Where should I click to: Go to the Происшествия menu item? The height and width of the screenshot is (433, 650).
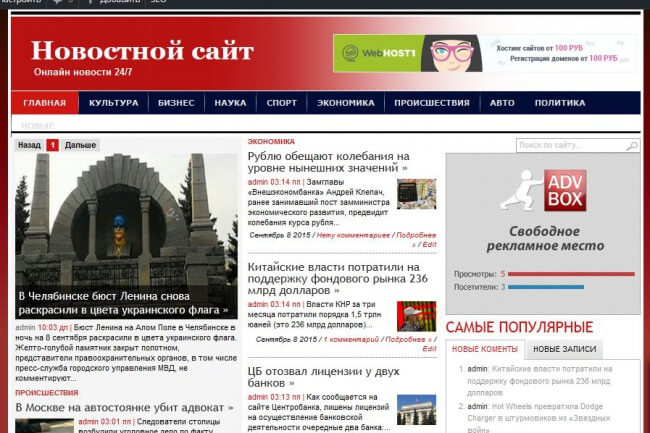[432, 103]
